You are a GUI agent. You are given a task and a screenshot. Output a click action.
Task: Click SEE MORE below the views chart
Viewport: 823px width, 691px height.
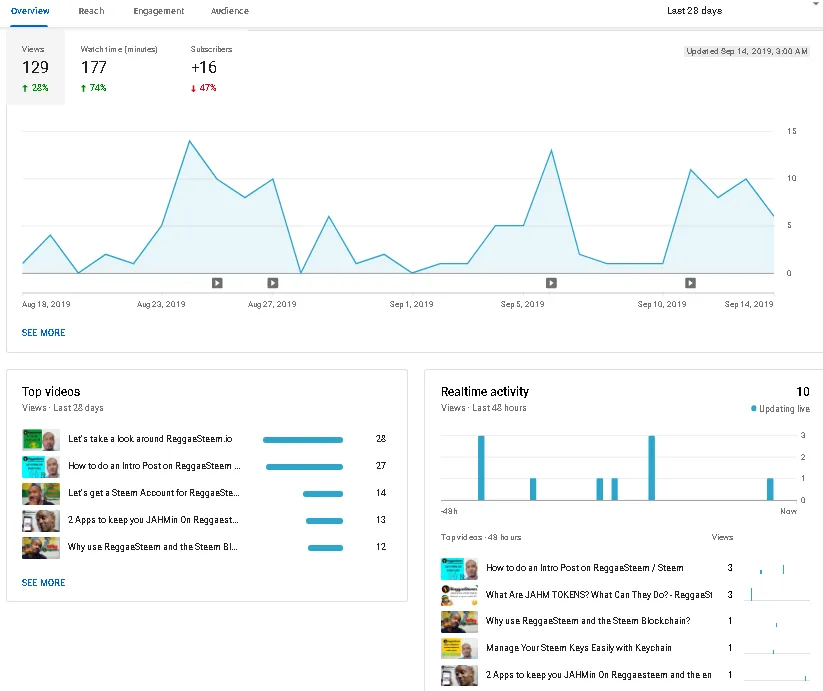43,333
